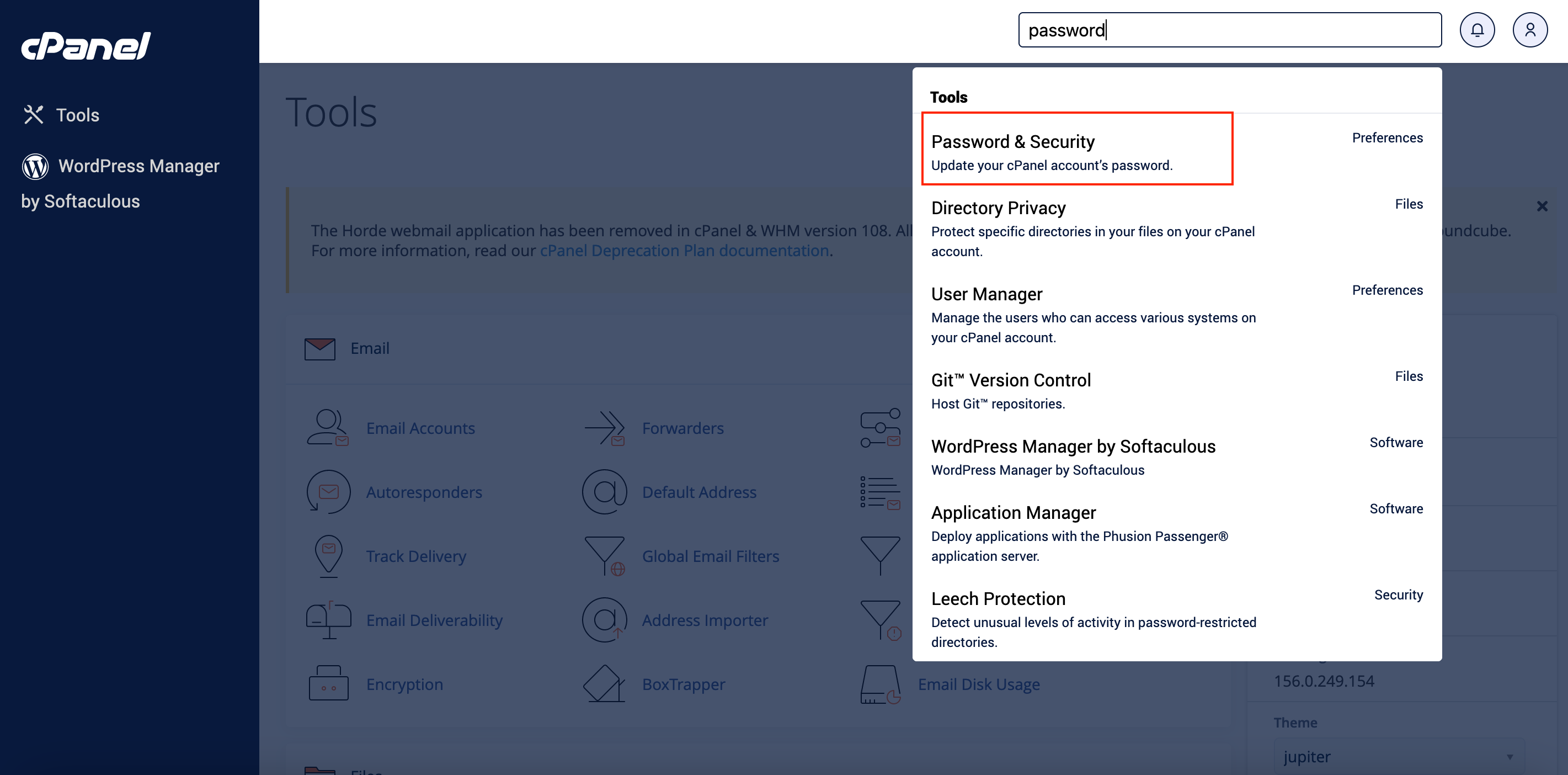
Task: Click the Autoresponders icon
Action: click(328, 492)
